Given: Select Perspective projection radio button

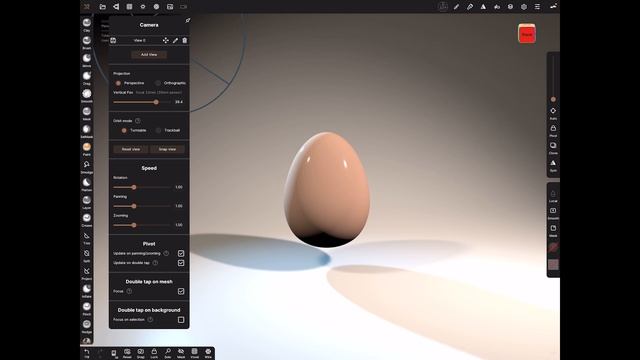Looking at the screenshot, I should 118,83.
